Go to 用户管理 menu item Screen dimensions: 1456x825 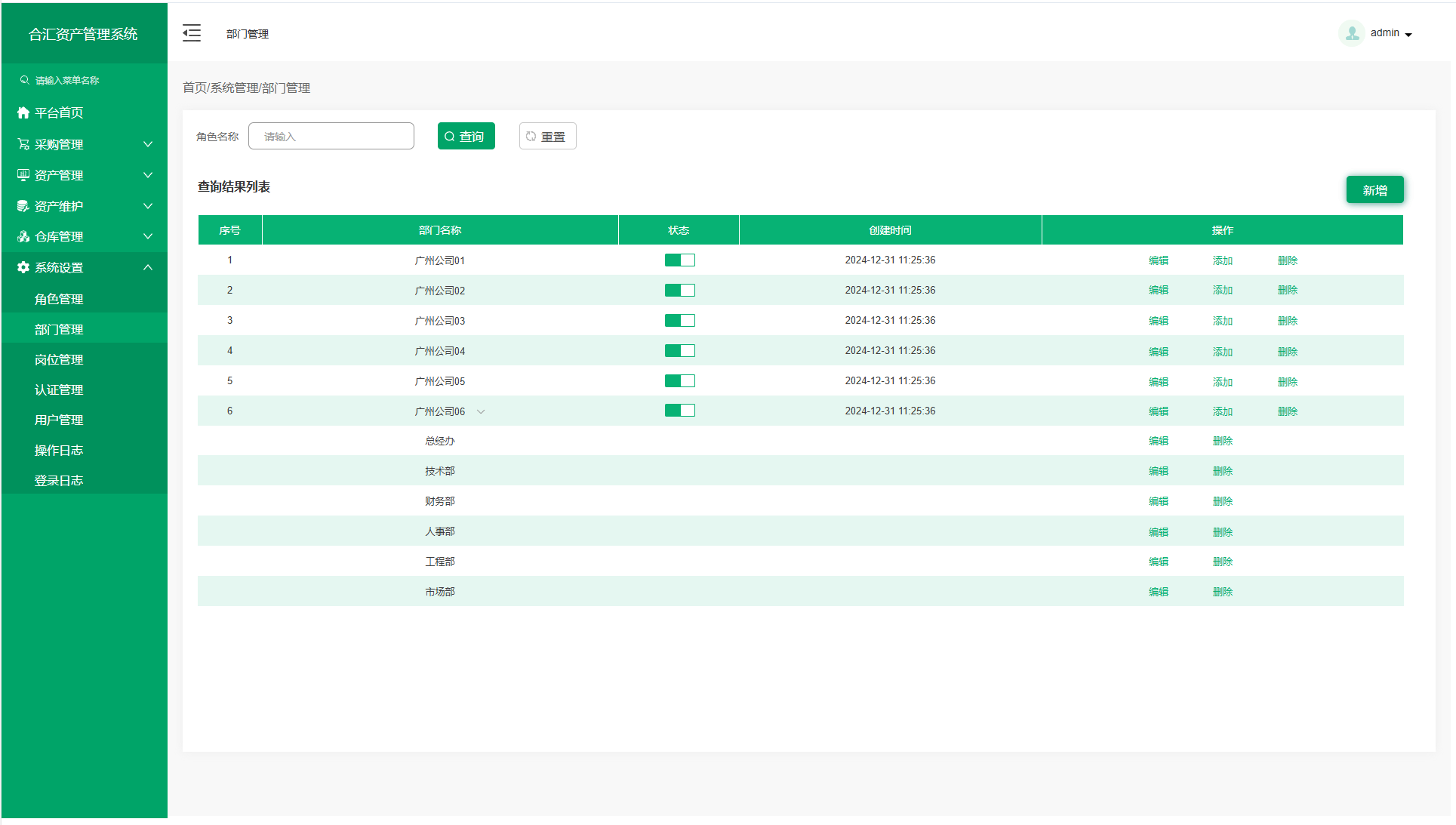[x=59, y=420]
